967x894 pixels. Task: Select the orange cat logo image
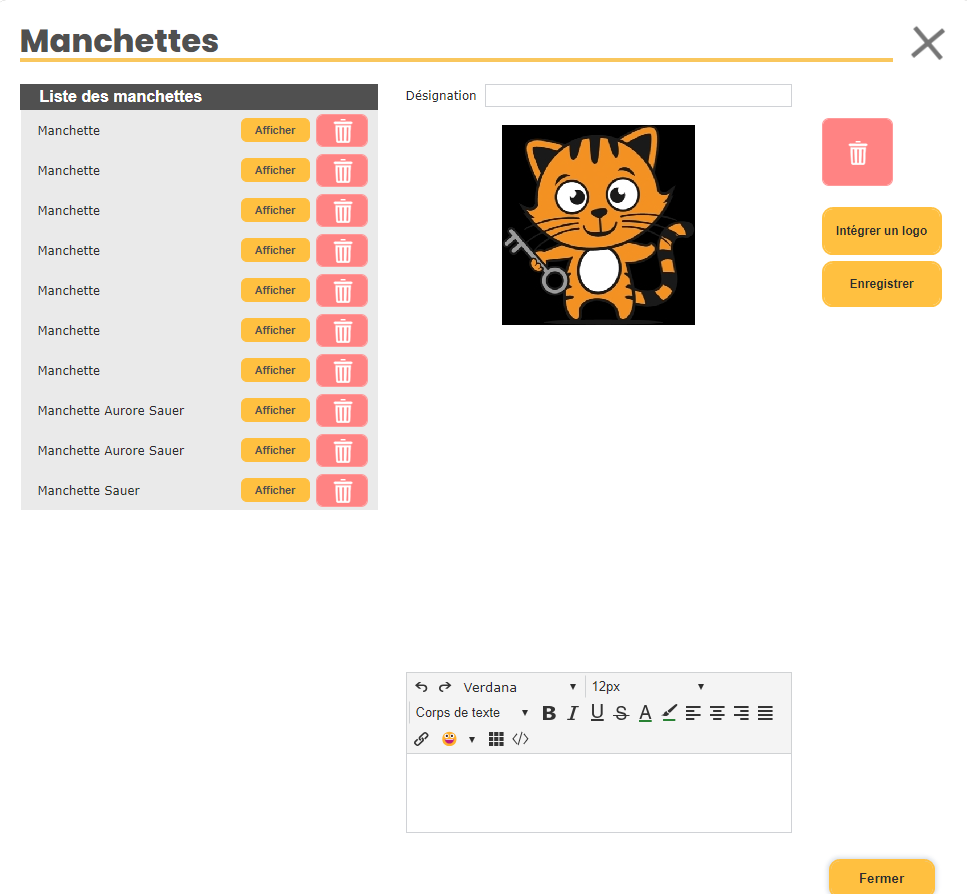[x=598, y=225]
